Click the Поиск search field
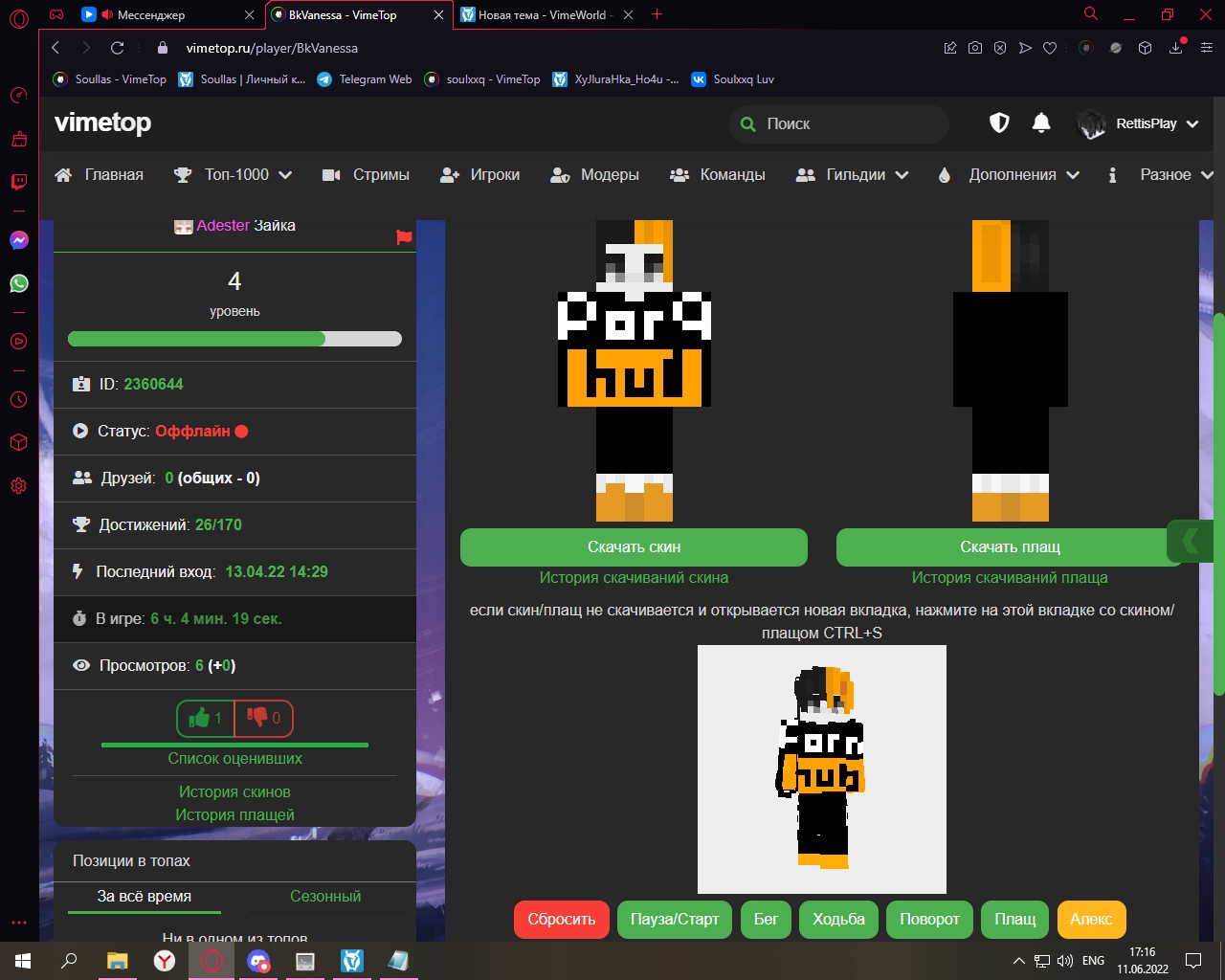 coord(842,123)
